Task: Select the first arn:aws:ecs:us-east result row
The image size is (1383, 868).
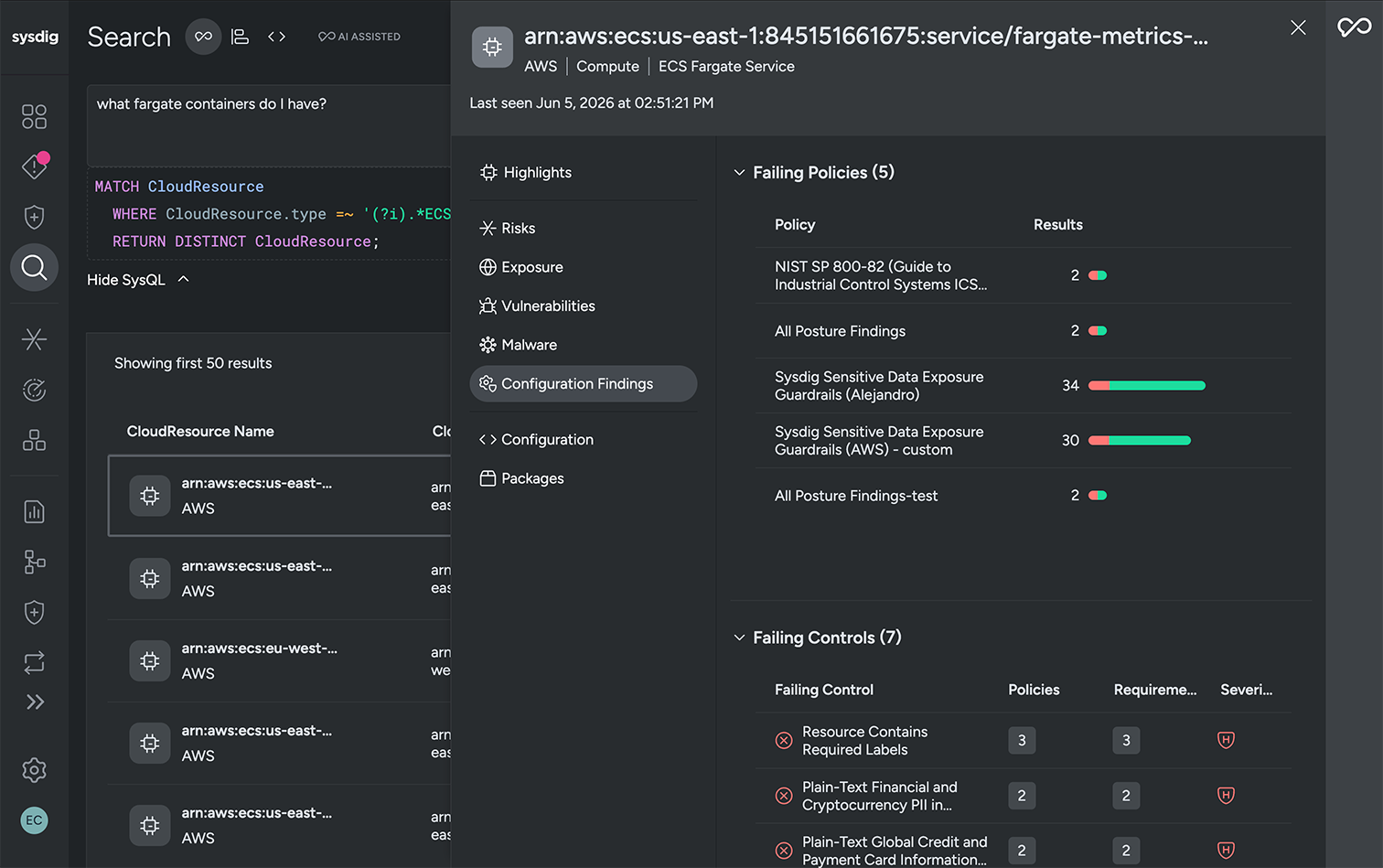Action: (280, 496)
